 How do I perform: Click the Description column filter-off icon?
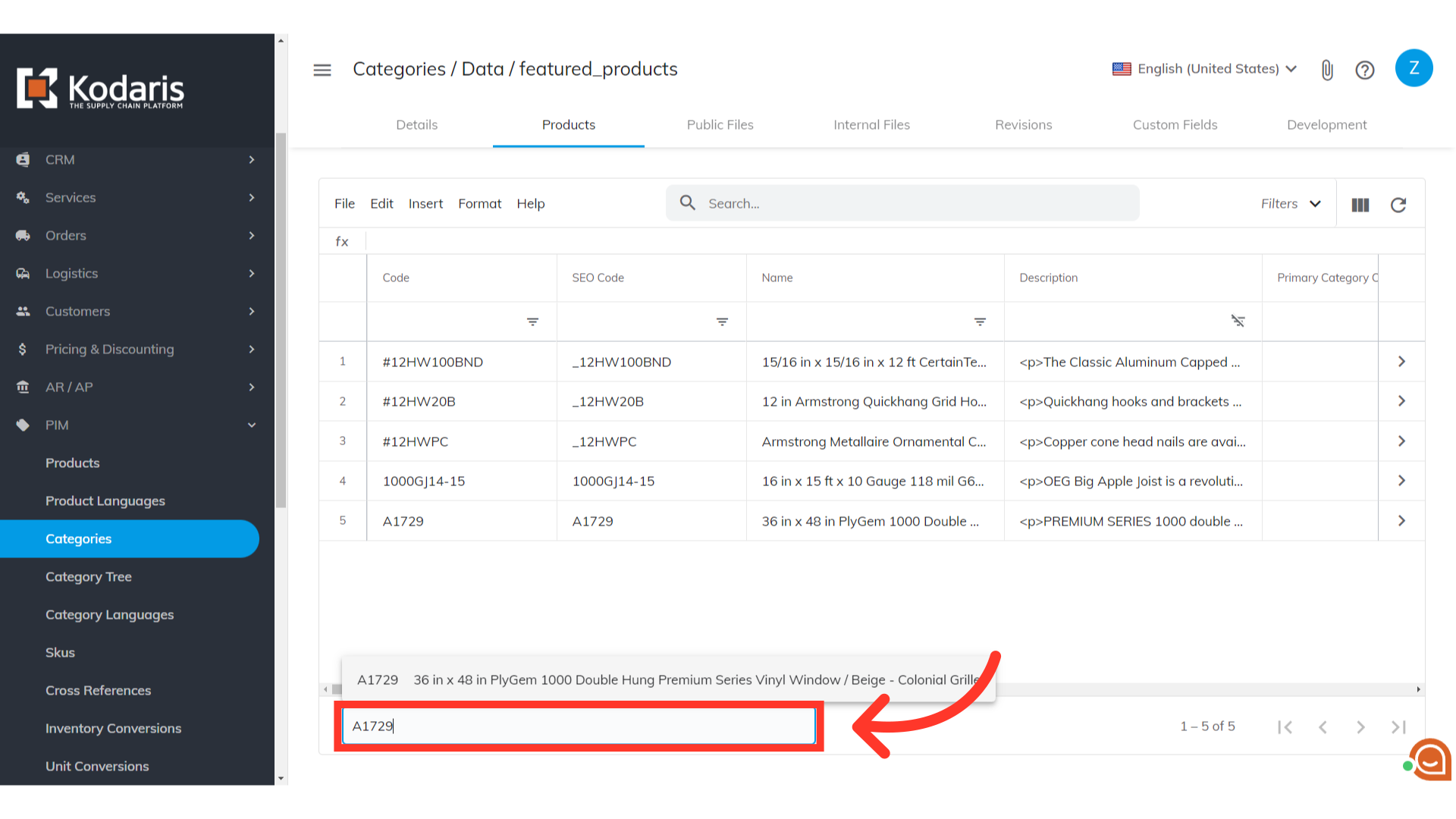coord(1238,322)
